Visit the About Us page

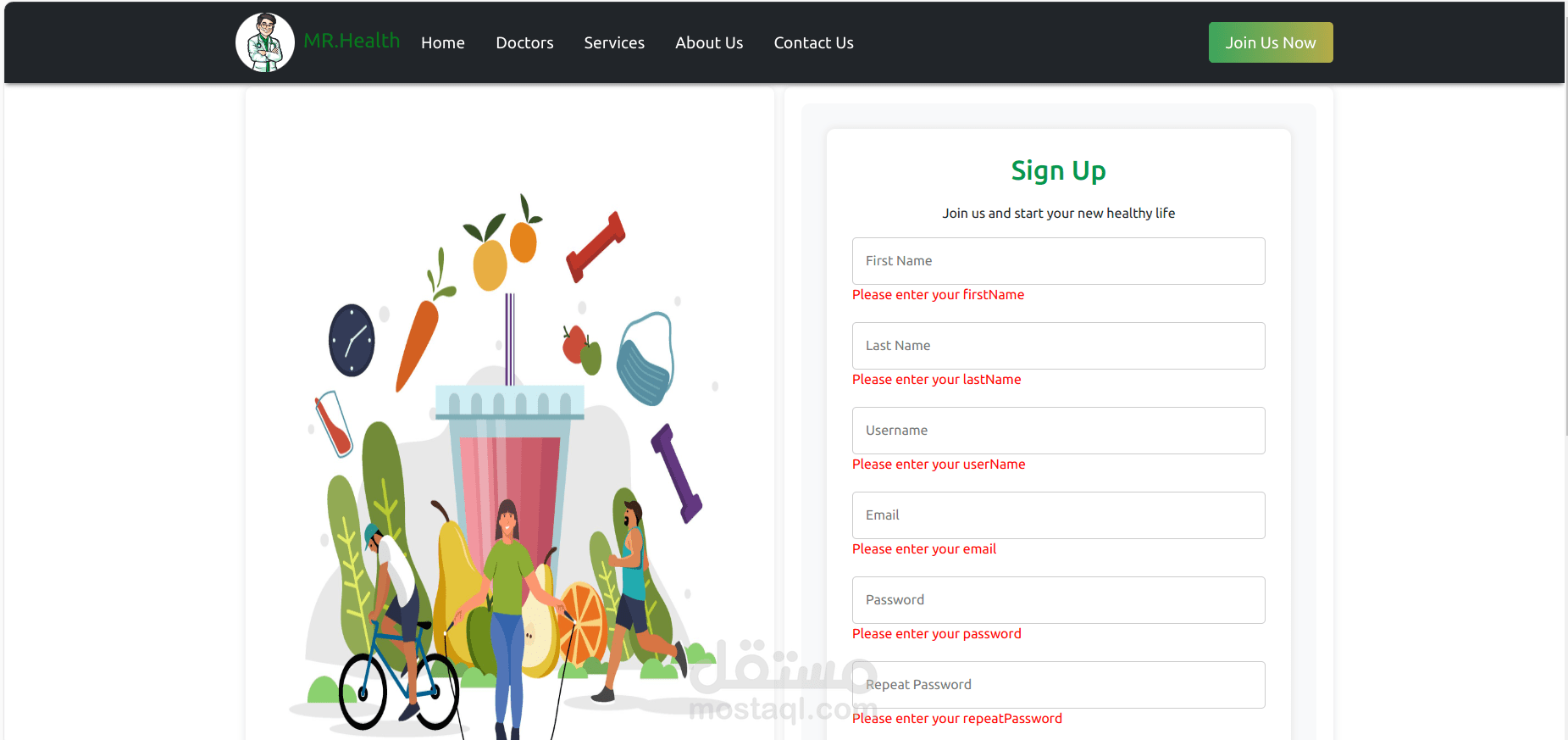(709, 42)
